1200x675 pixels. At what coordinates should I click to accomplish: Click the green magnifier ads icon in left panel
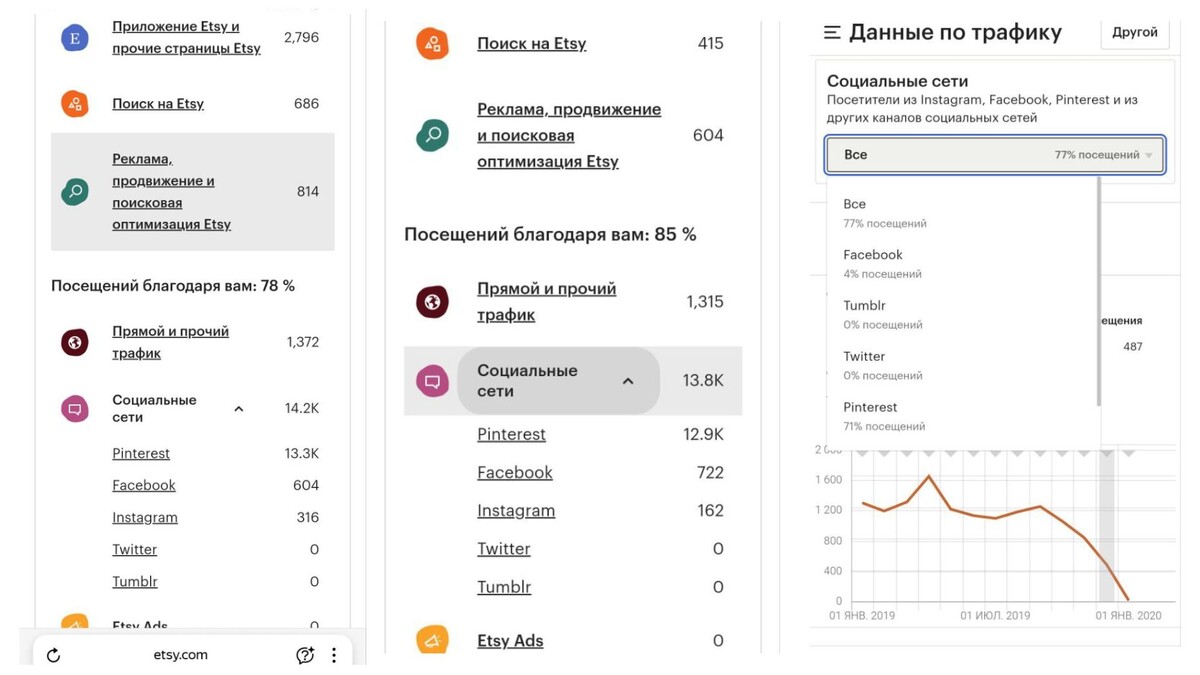(74, 192)
